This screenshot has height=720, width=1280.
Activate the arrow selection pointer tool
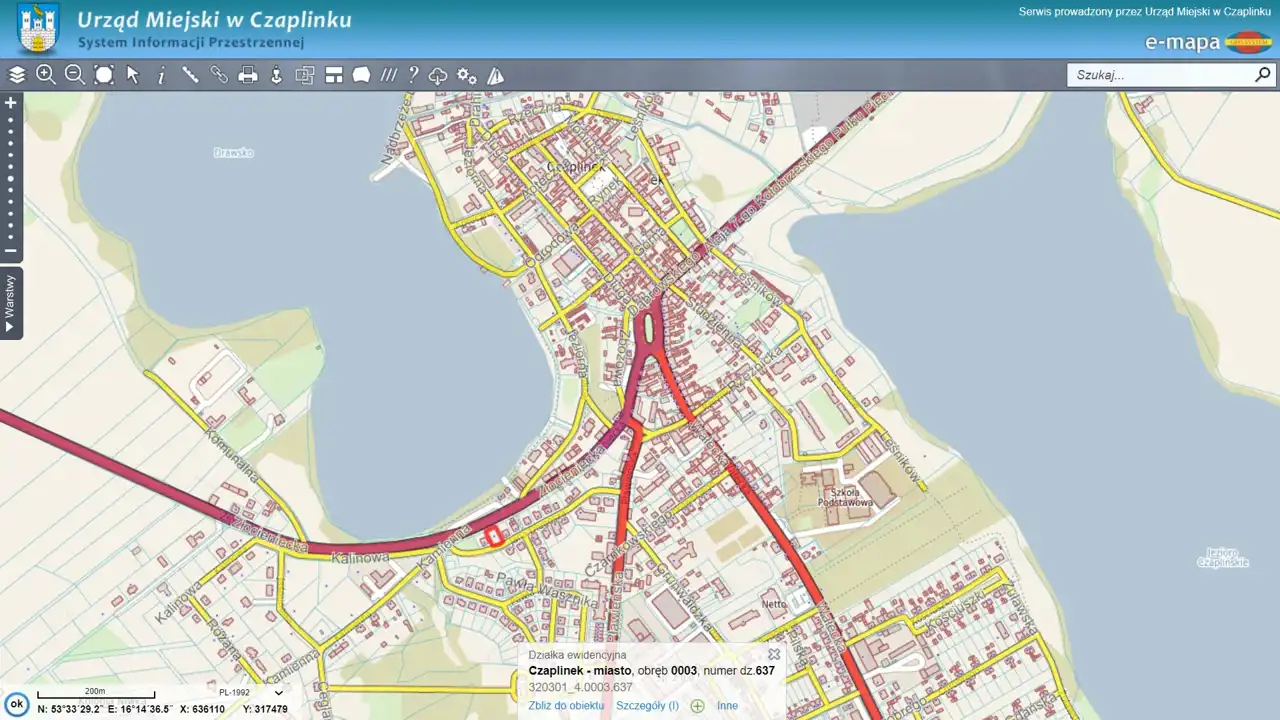click(x=133, y=75)
